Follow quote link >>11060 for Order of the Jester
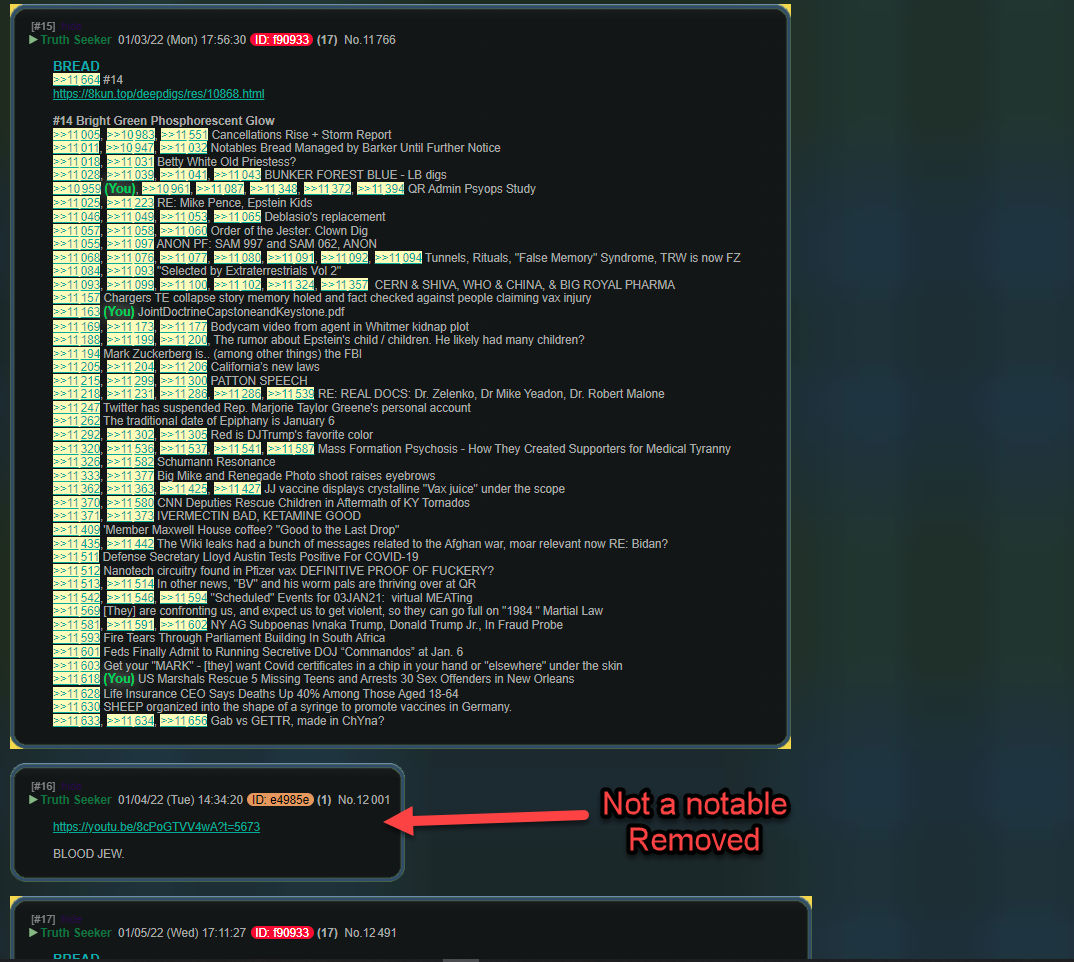The width and height of the screenshot is (1074, 962). click(184, 231)
